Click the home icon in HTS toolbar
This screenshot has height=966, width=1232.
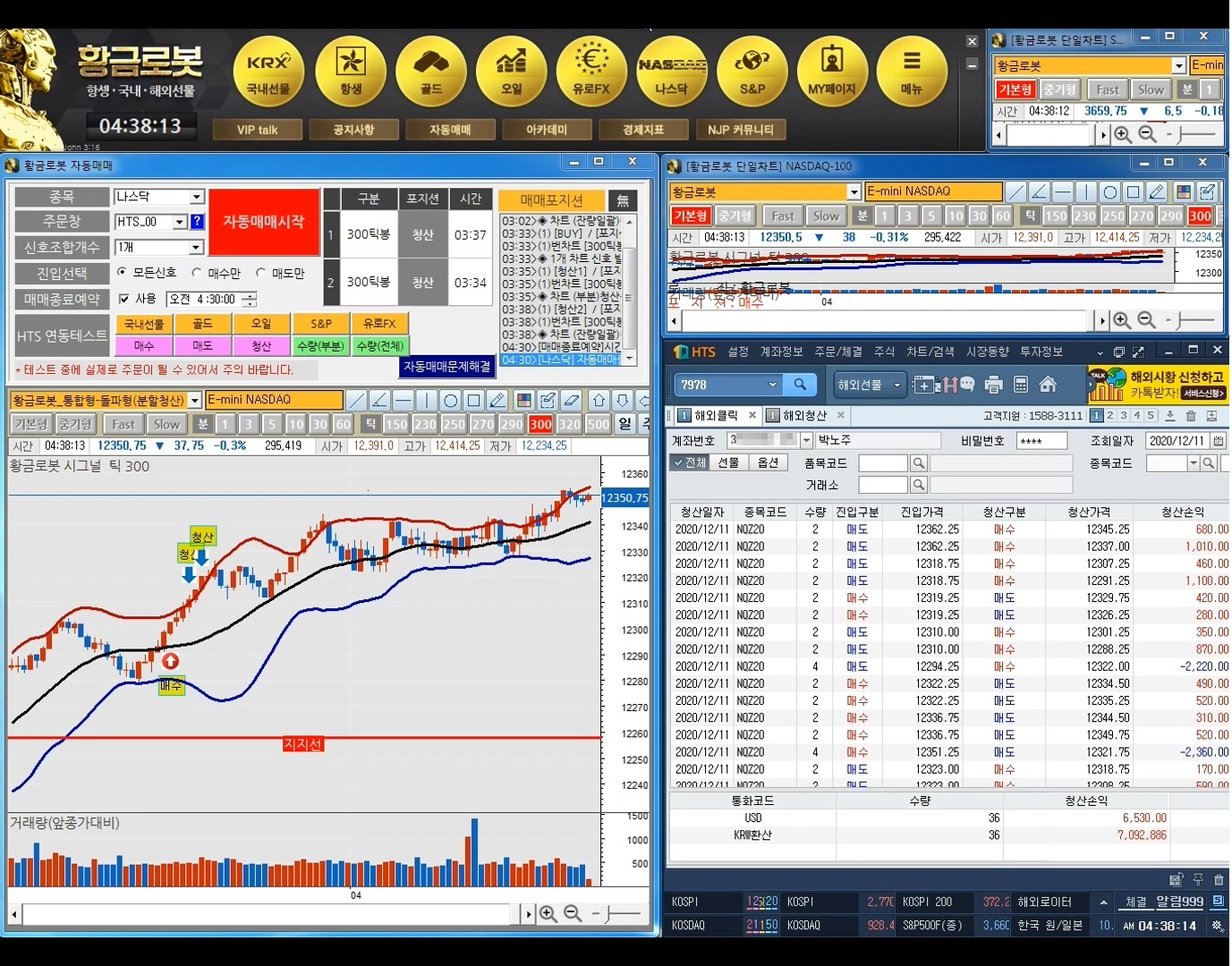1048,385
